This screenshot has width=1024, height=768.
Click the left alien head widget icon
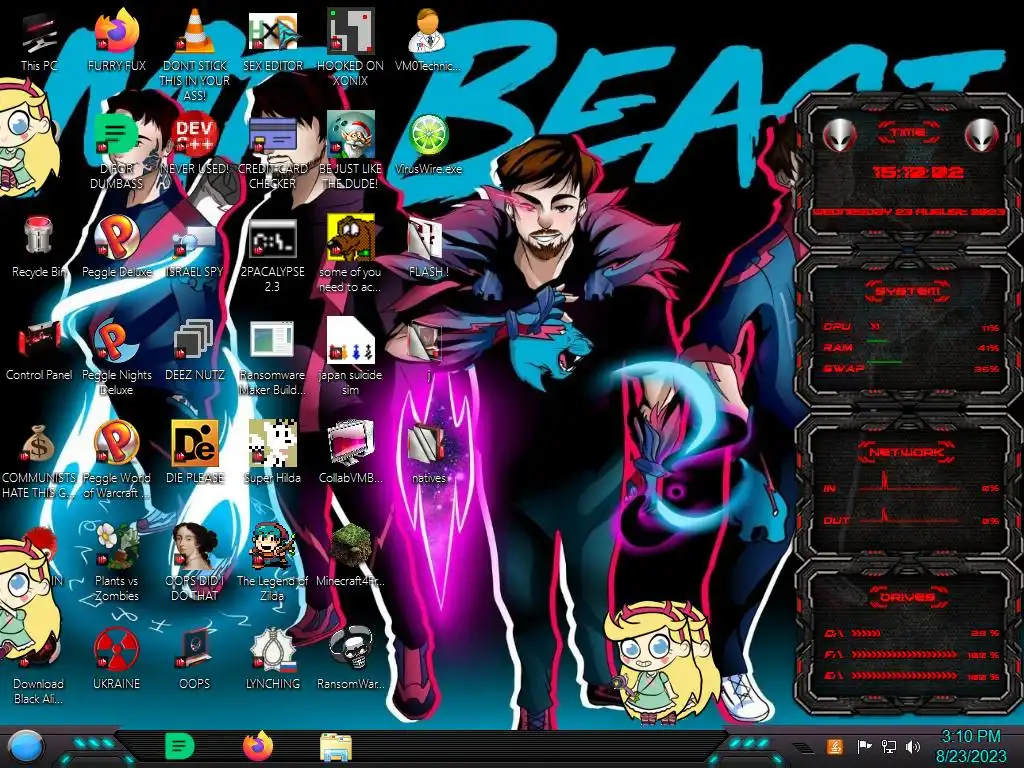coord(840,136)
